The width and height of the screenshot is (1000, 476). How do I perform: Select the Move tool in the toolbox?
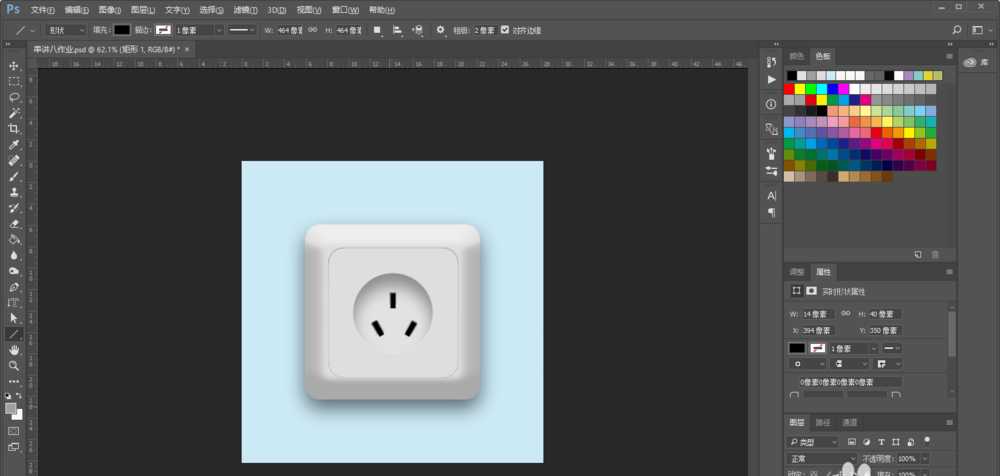click(x=14, y=65)
